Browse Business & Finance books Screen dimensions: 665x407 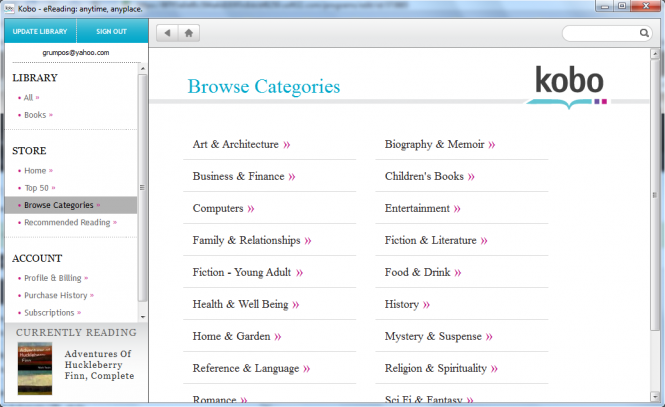pyautogui.click(x=244, y=176)
